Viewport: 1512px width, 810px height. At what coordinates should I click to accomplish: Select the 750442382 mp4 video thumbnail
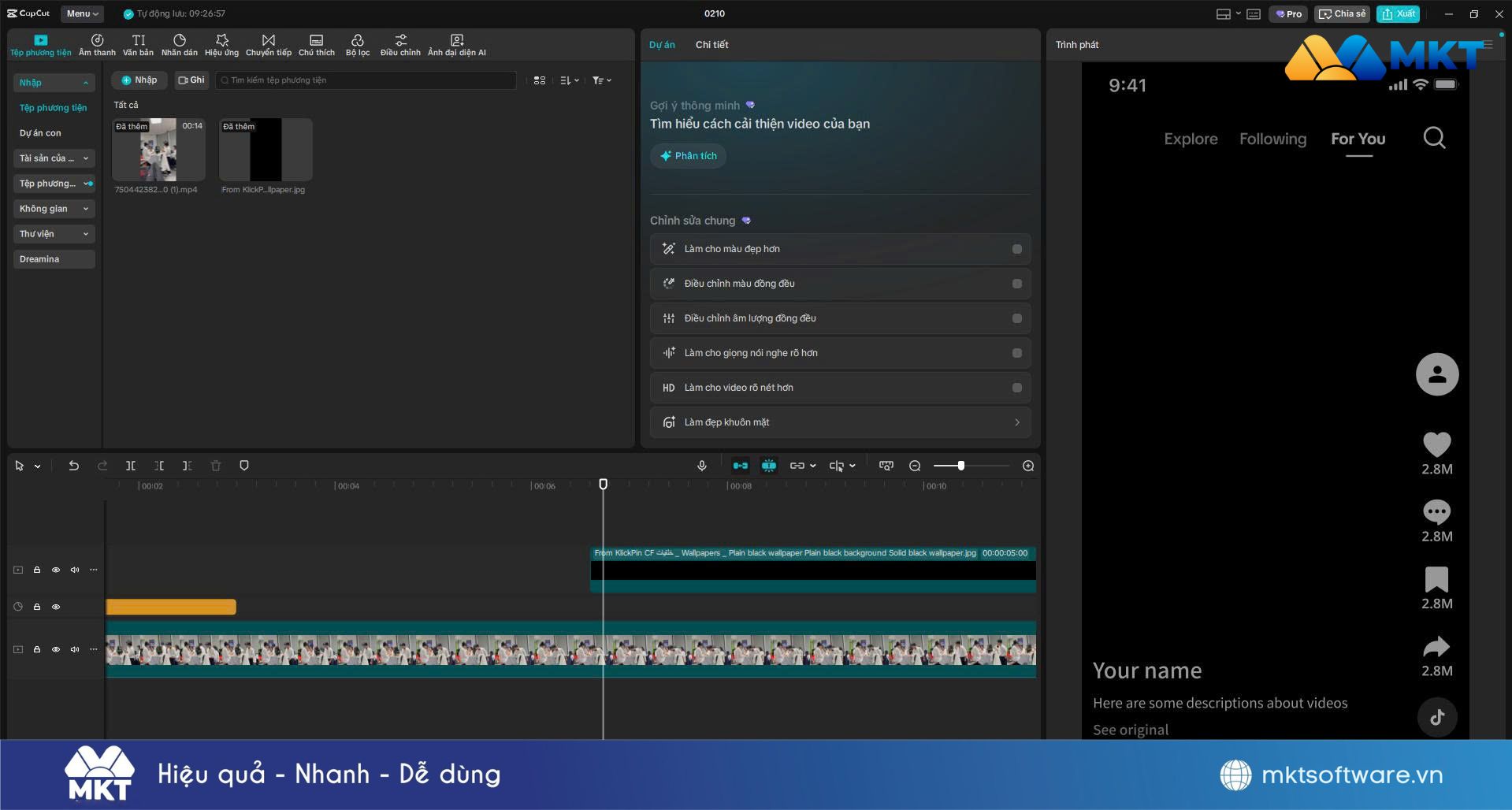tap(158, 150)
